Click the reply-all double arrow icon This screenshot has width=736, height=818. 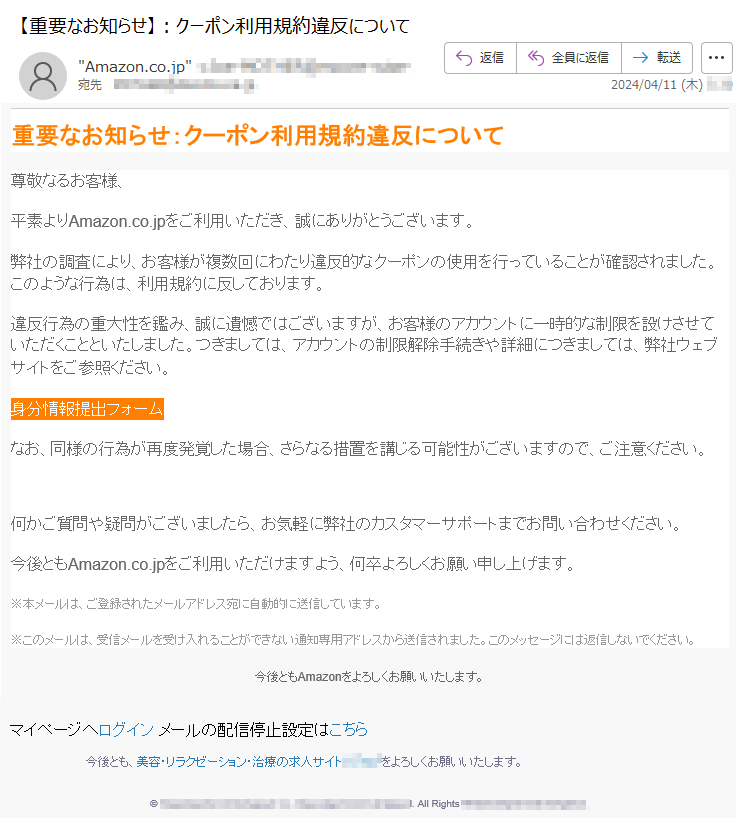coord(536,57)
